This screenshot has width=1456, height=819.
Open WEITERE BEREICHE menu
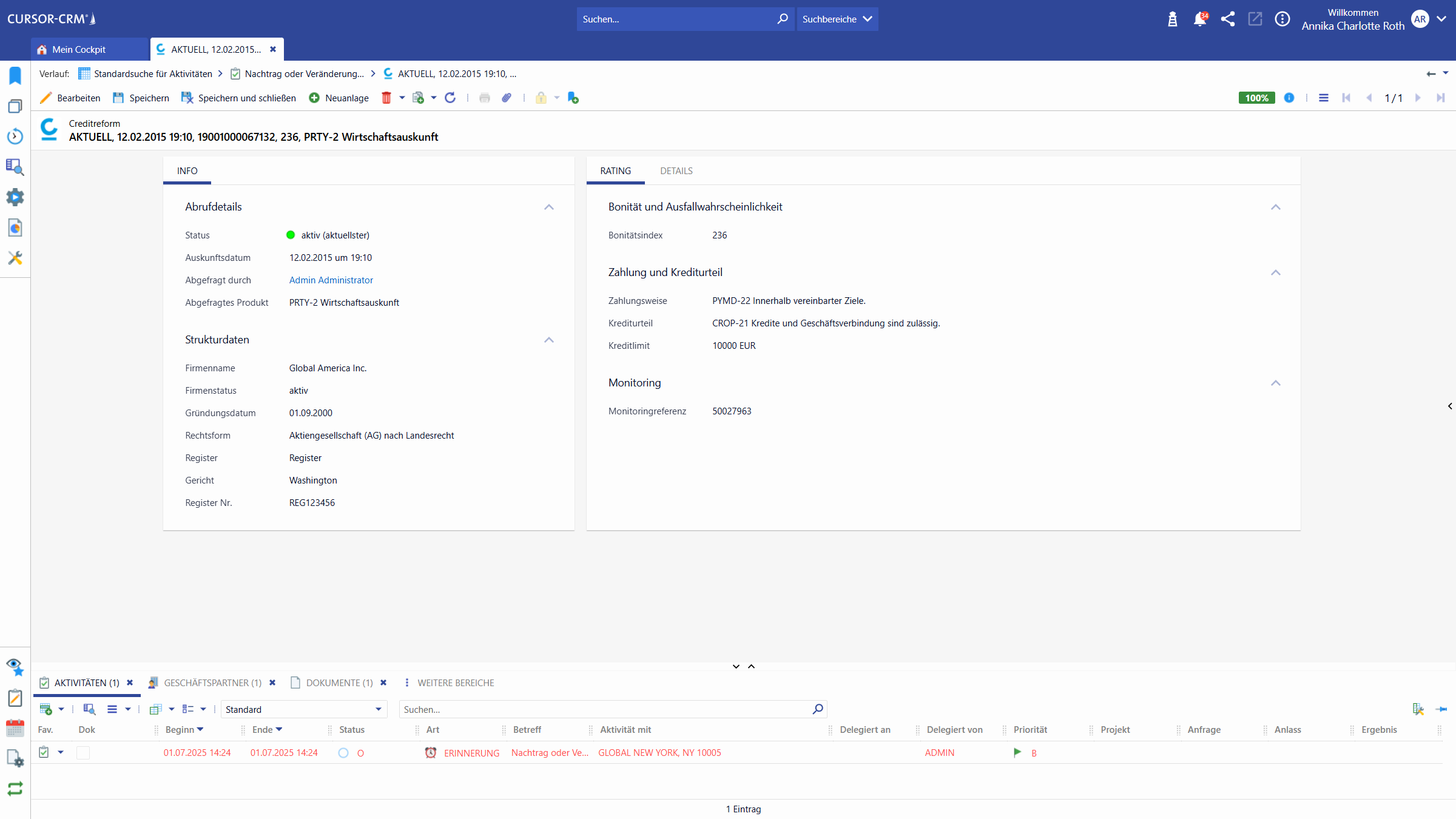coord(456,683)
